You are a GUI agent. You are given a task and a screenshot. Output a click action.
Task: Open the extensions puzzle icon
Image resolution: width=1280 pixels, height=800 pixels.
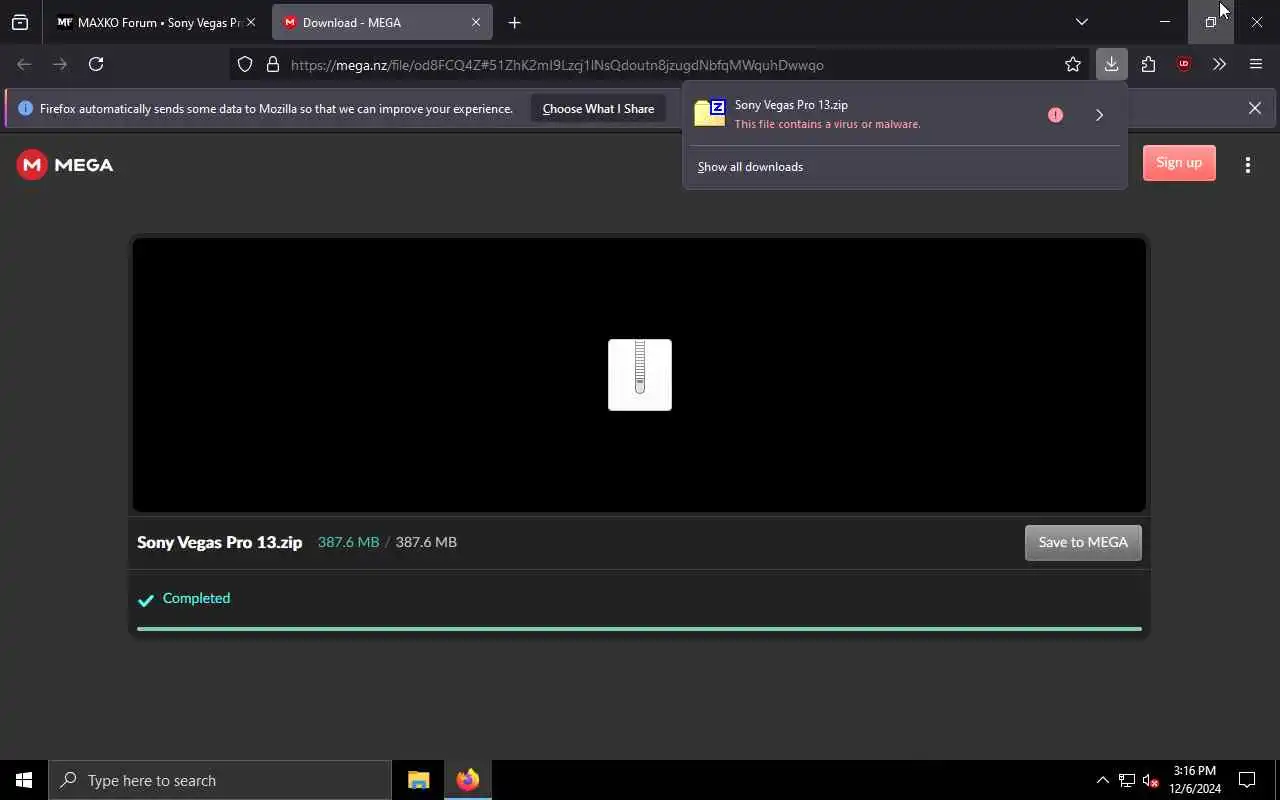coord(1148,64)
